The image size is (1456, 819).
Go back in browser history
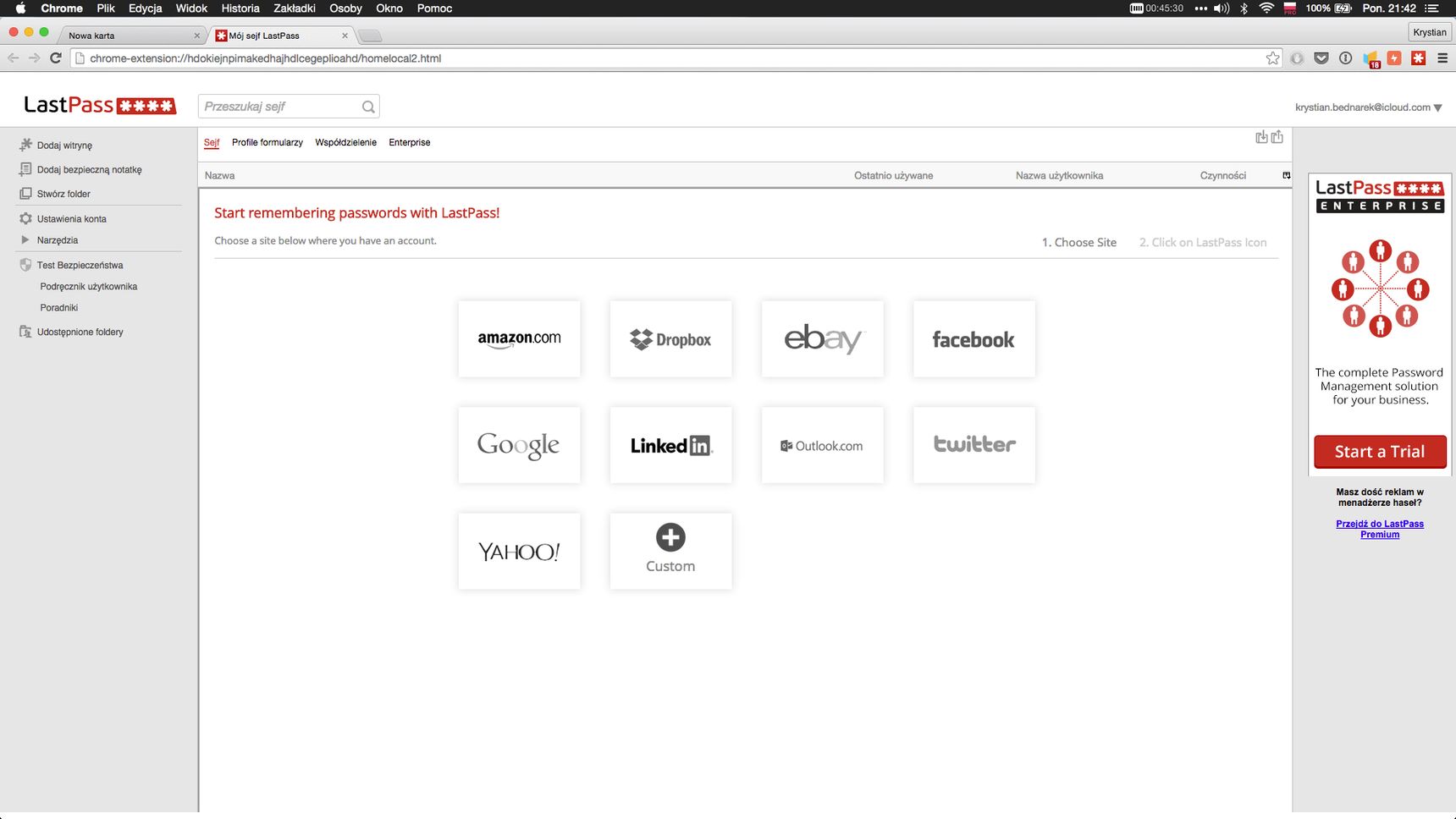click(13, 58)
